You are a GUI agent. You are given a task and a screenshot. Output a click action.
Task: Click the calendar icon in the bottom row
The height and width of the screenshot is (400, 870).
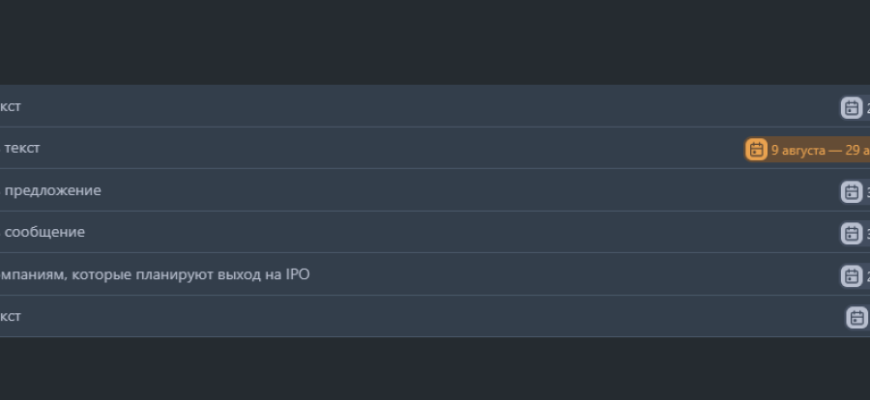857,318
